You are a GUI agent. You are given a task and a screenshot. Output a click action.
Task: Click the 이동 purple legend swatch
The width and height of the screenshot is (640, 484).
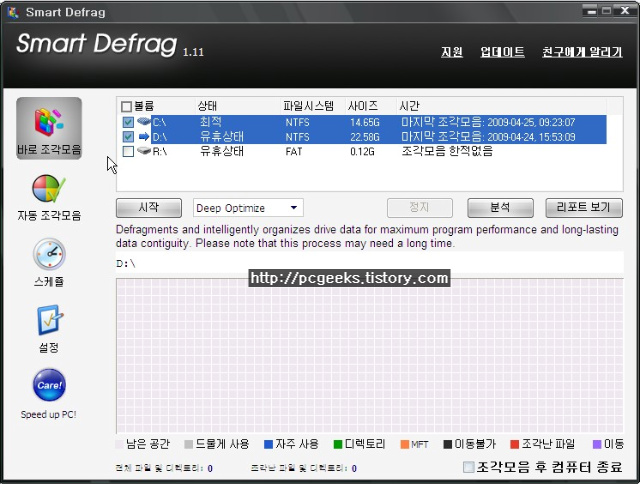click(x=597, y=444)
